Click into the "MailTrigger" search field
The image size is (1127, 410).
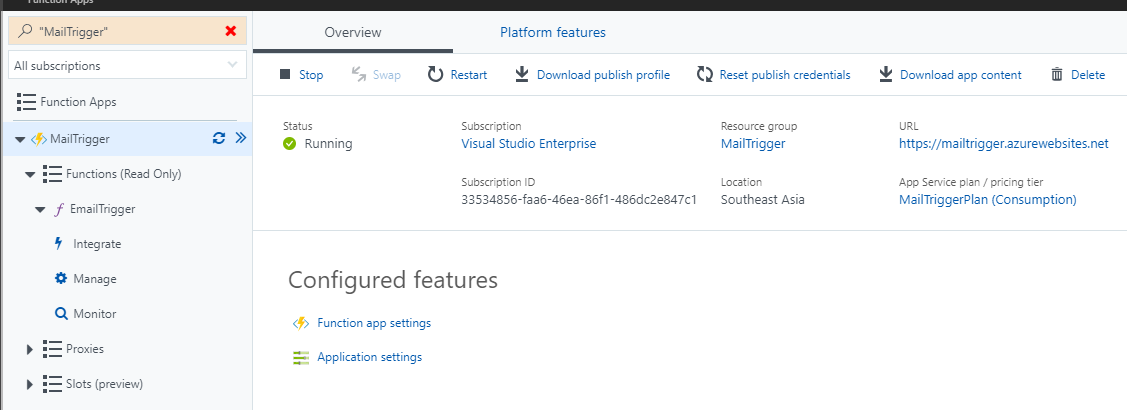tap(127, 31)
